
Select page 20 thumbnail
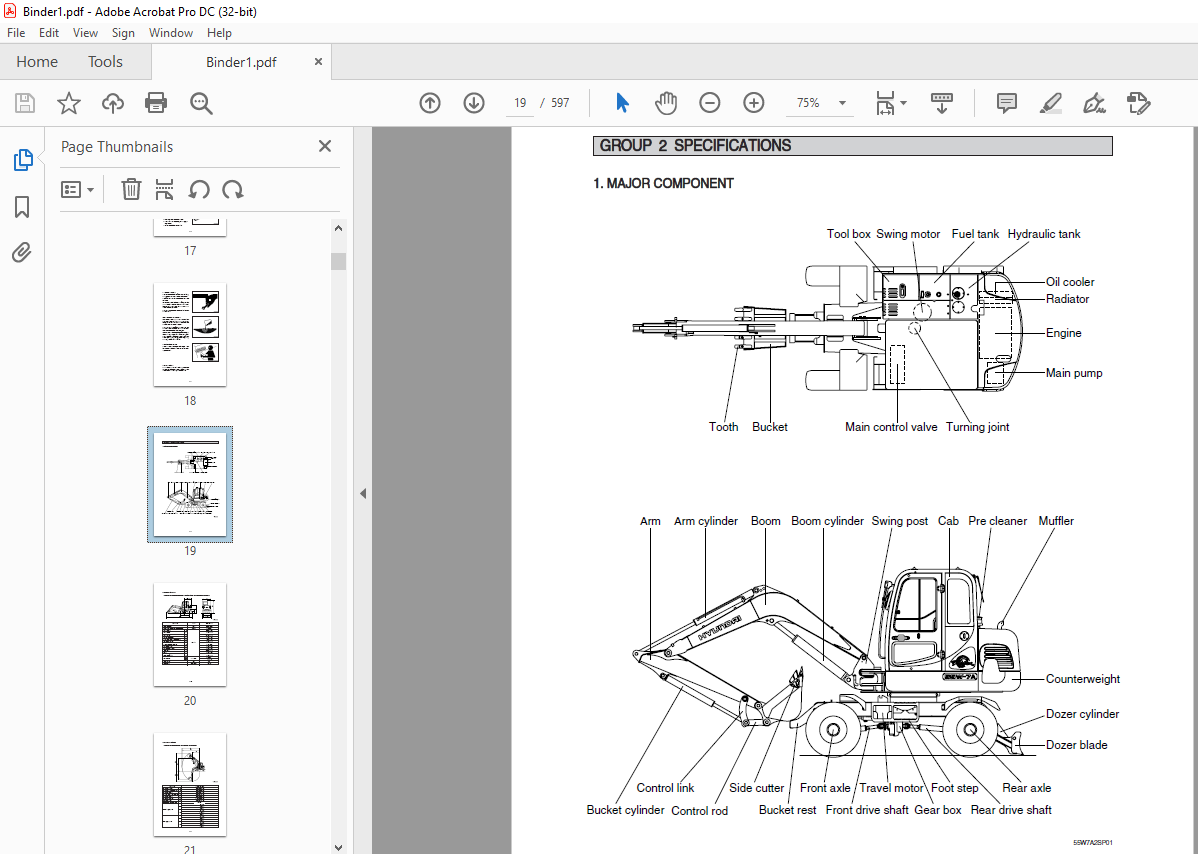click(x=189, y=635)
